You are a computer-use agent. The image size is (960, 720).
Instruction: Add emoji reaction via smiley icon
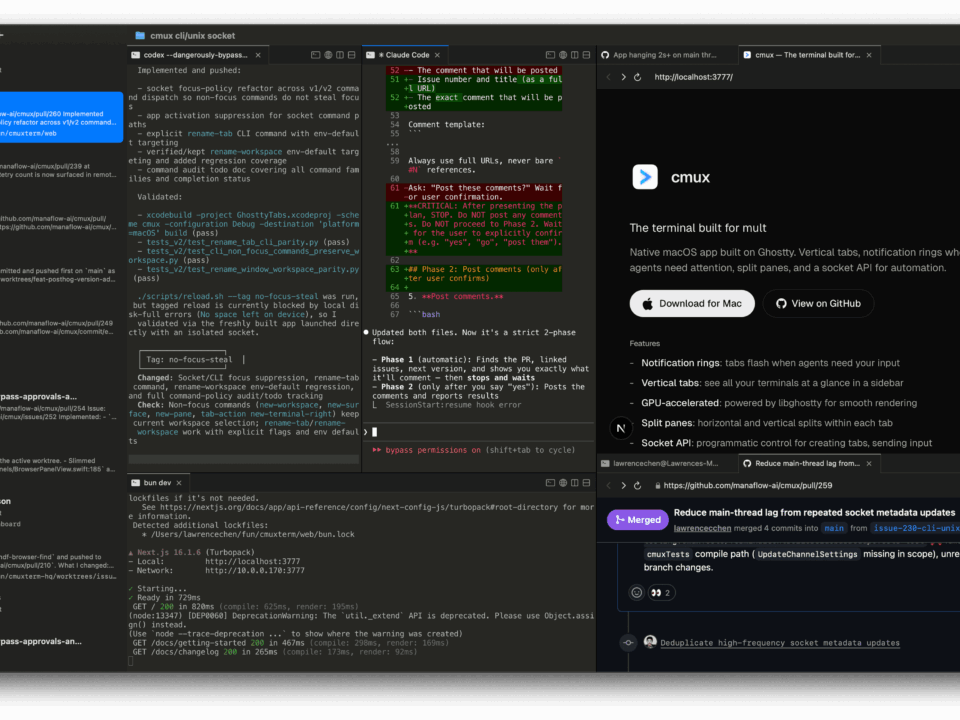pos(636,592)
